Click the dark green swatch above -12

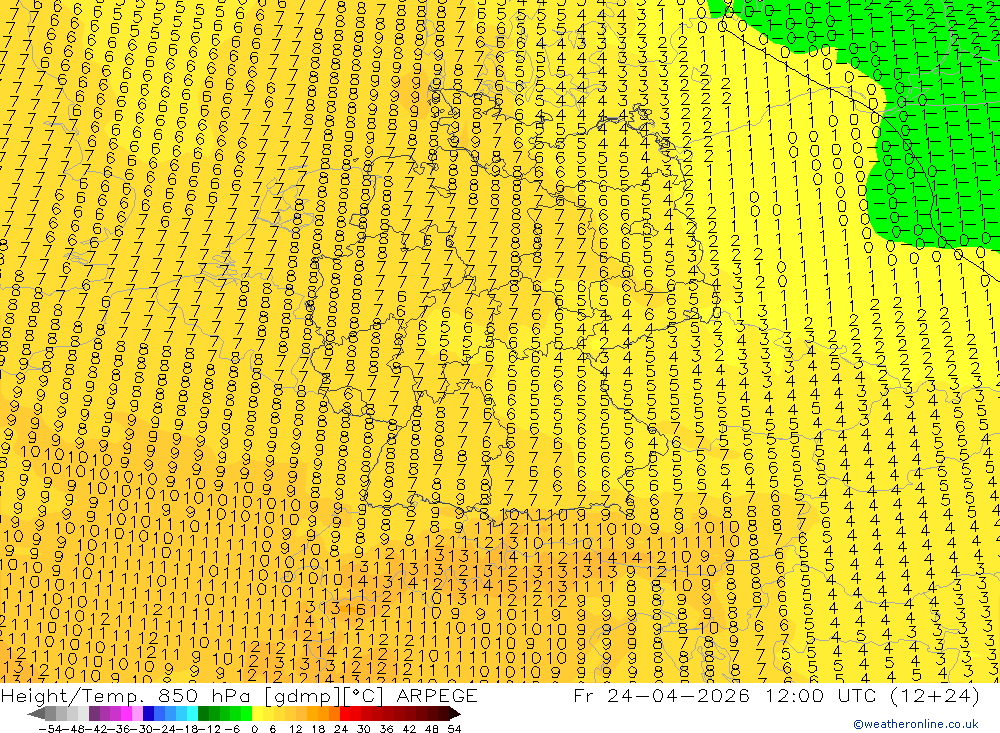click(203, 714)
